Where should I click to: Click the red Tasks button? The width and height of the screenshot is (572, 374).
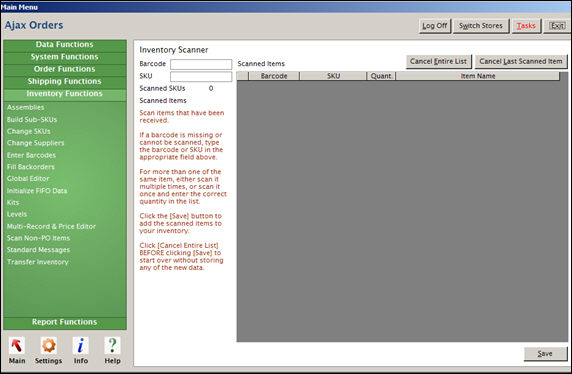click(526, 26)
